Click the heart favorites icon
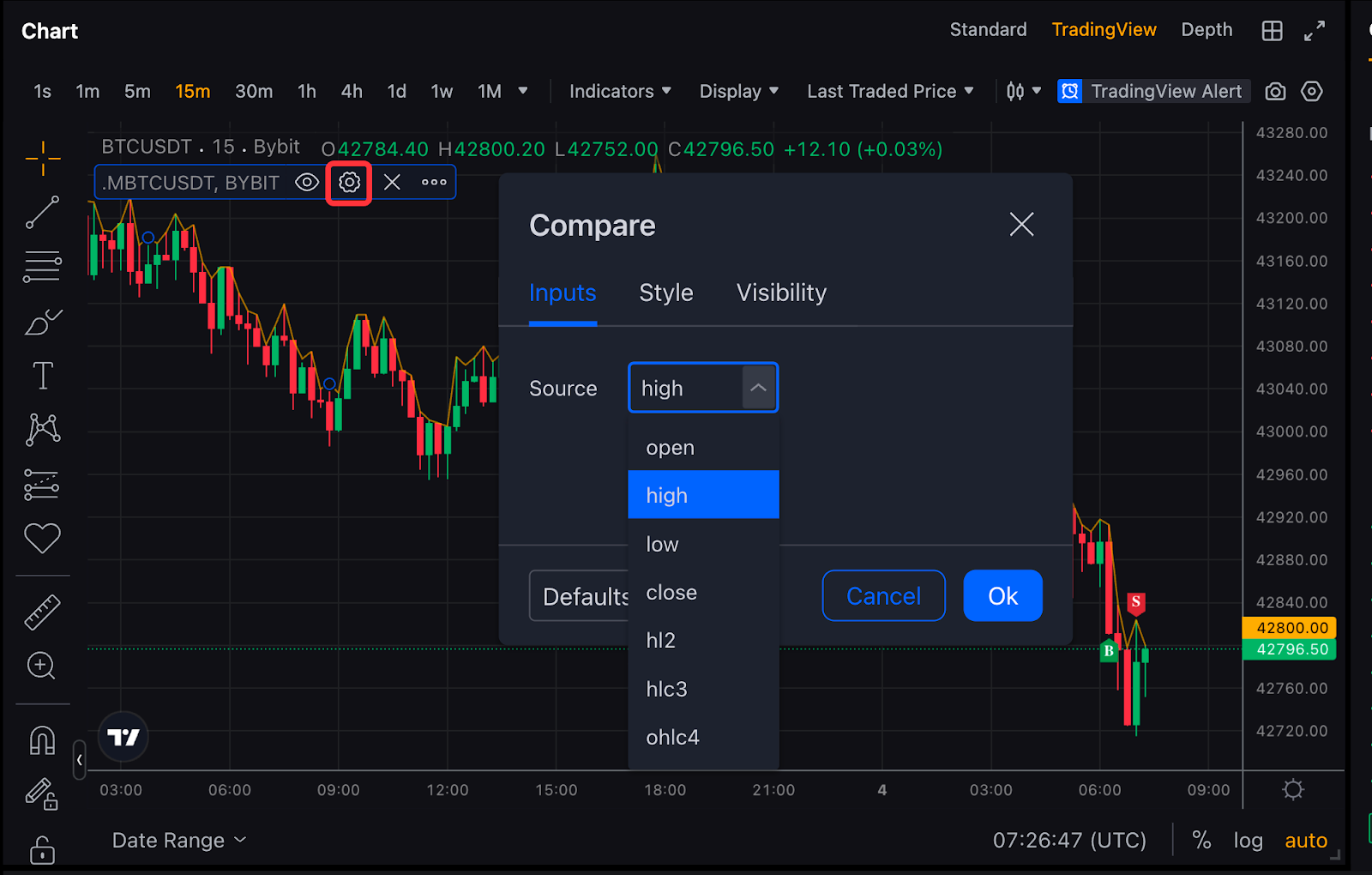Screen dimensions: 1372x875 pyautogui.click(x=42, y=538)
